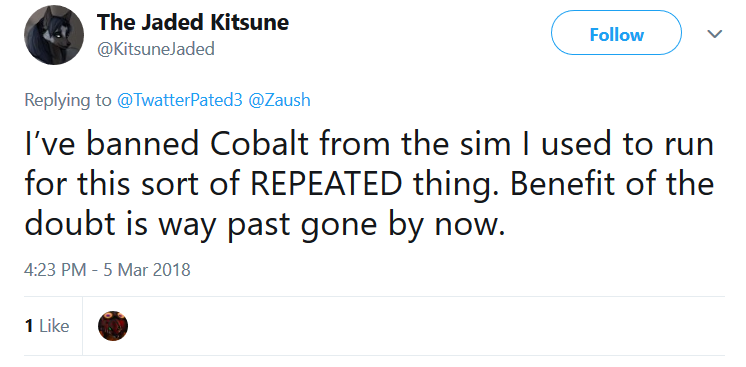The height and width of the screenshot is (367, 746).
Task: Click the word banned in tweet
Action: click(143, 144)
